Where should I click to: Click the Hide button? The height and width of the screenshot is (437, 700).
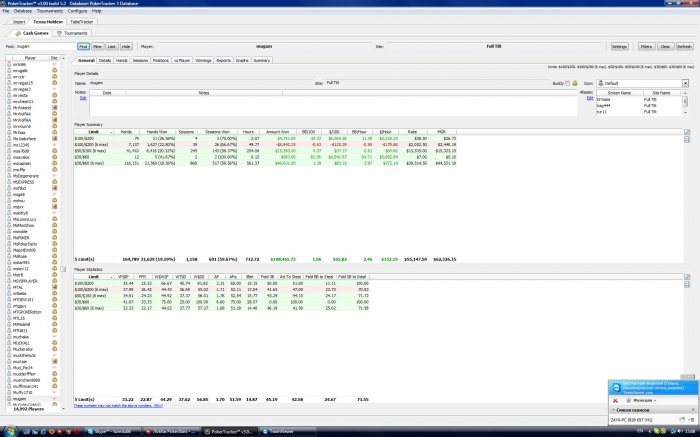coord(126,46)
